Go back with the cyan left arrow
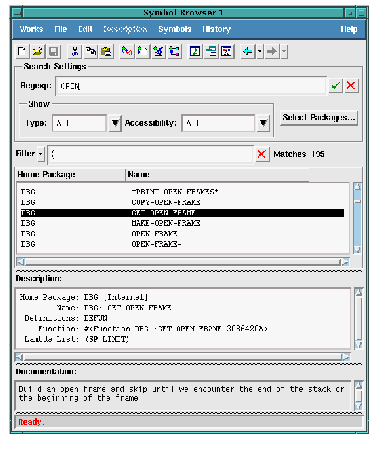379x470 pixels. pos(248,52)
